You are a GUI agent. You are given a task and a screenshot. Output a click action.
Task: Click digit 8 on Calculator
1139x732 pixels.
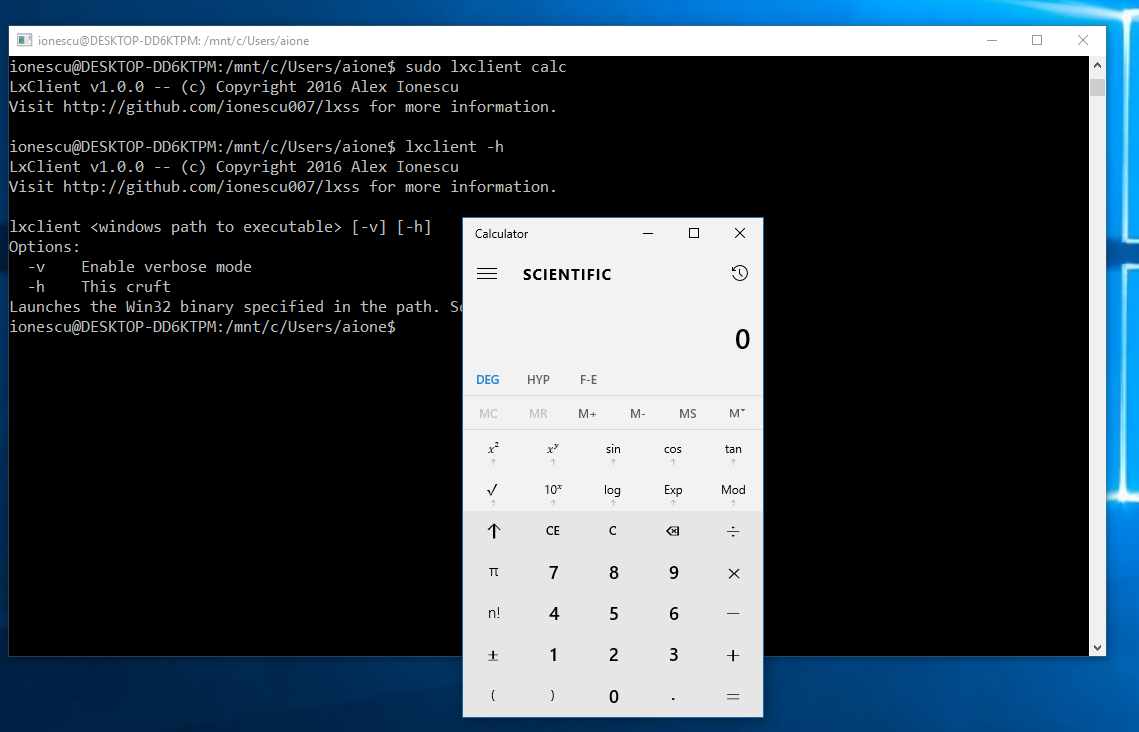point(613,572)
